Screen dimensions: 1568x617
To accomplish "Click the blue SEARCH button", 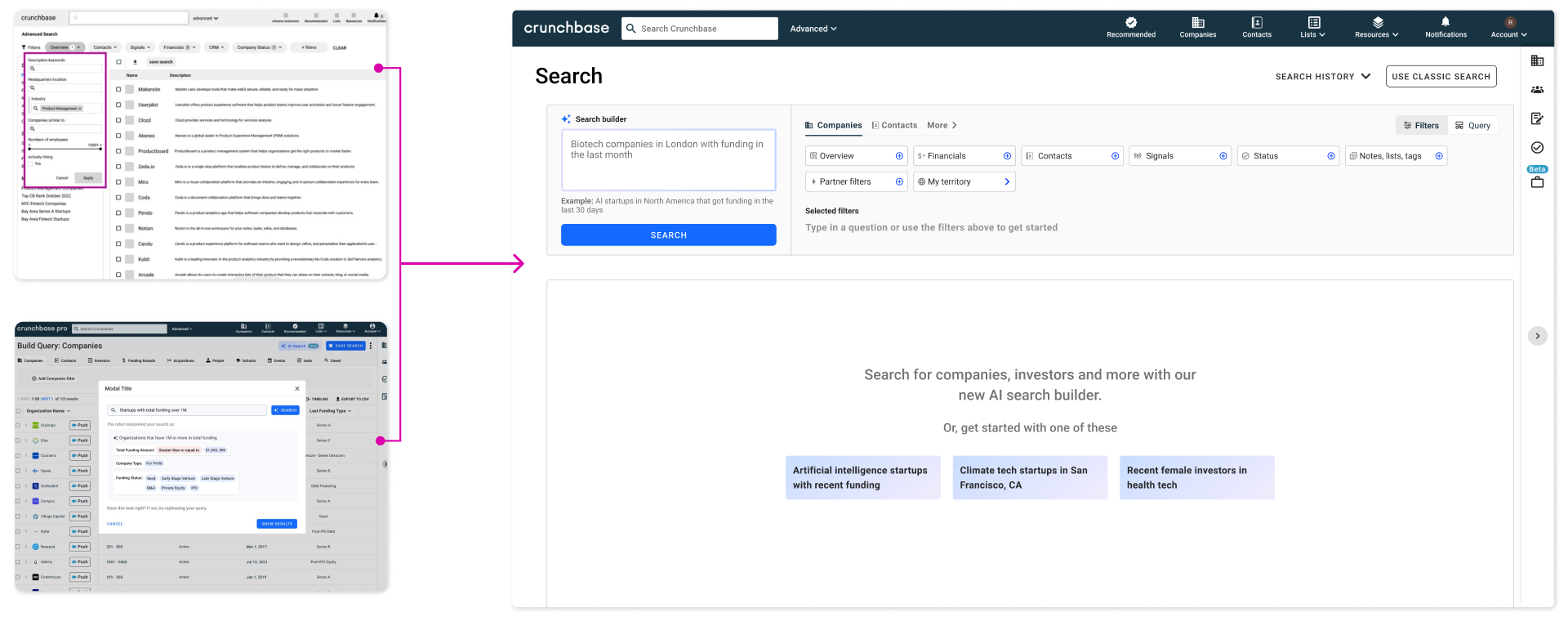I will tap(668, 235).
